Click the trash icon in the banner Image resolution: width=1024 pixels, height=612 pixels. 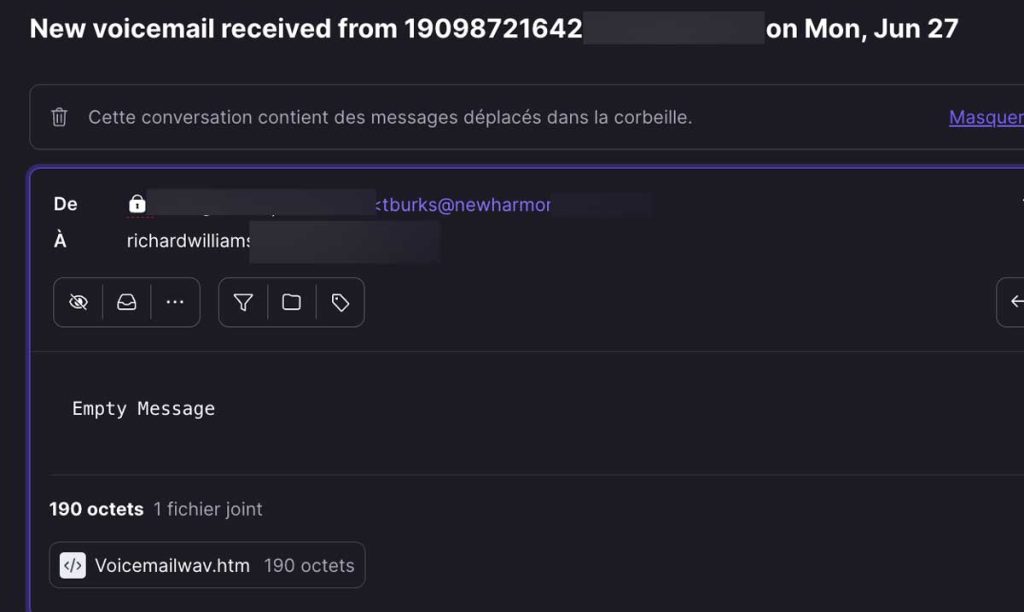tap(59, 117)
